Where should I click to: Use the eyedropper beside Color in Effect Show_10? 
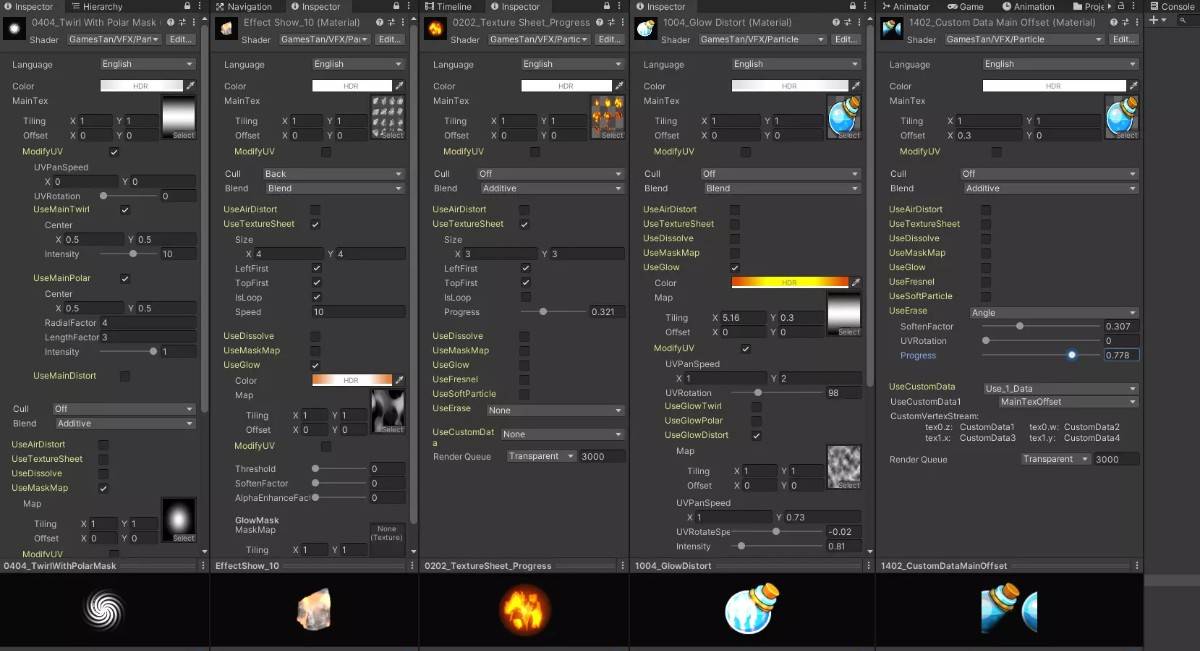[399, 86]
